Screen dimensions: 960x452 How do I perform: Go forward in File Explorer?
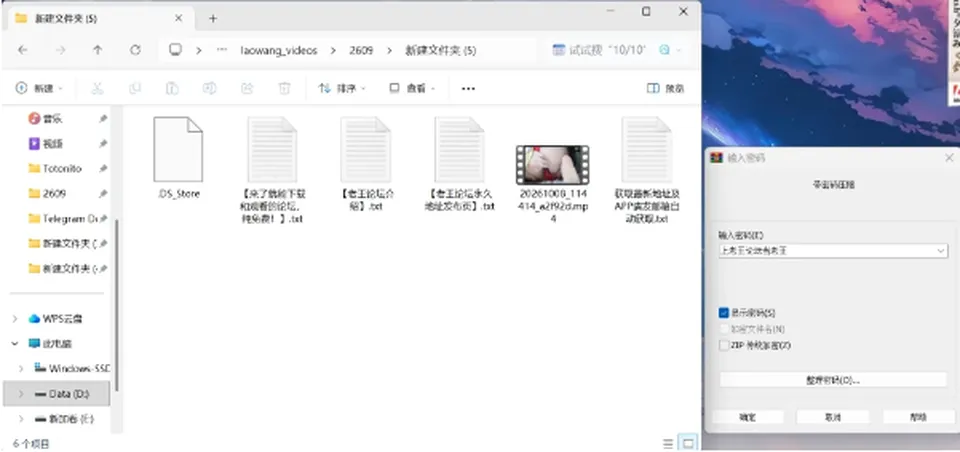point(60,51)
